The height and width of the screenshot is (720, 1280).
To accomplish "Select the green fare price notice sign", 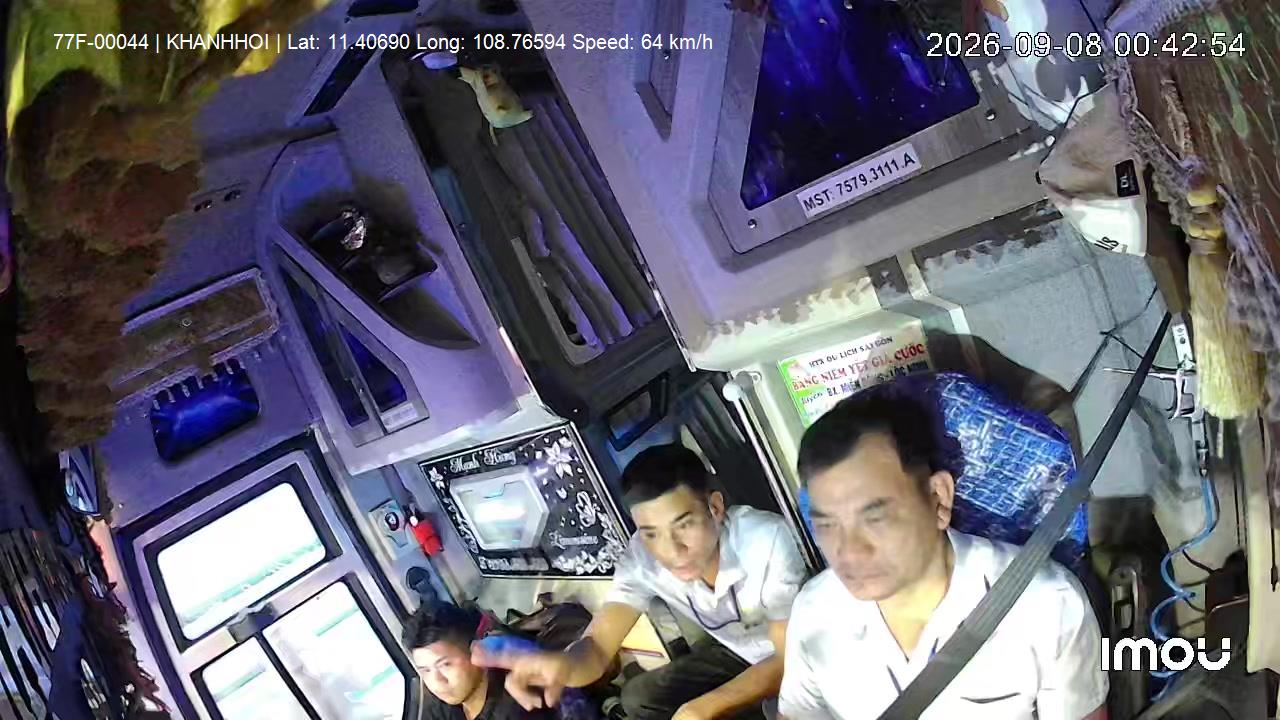I will click(x=853, y=372).
